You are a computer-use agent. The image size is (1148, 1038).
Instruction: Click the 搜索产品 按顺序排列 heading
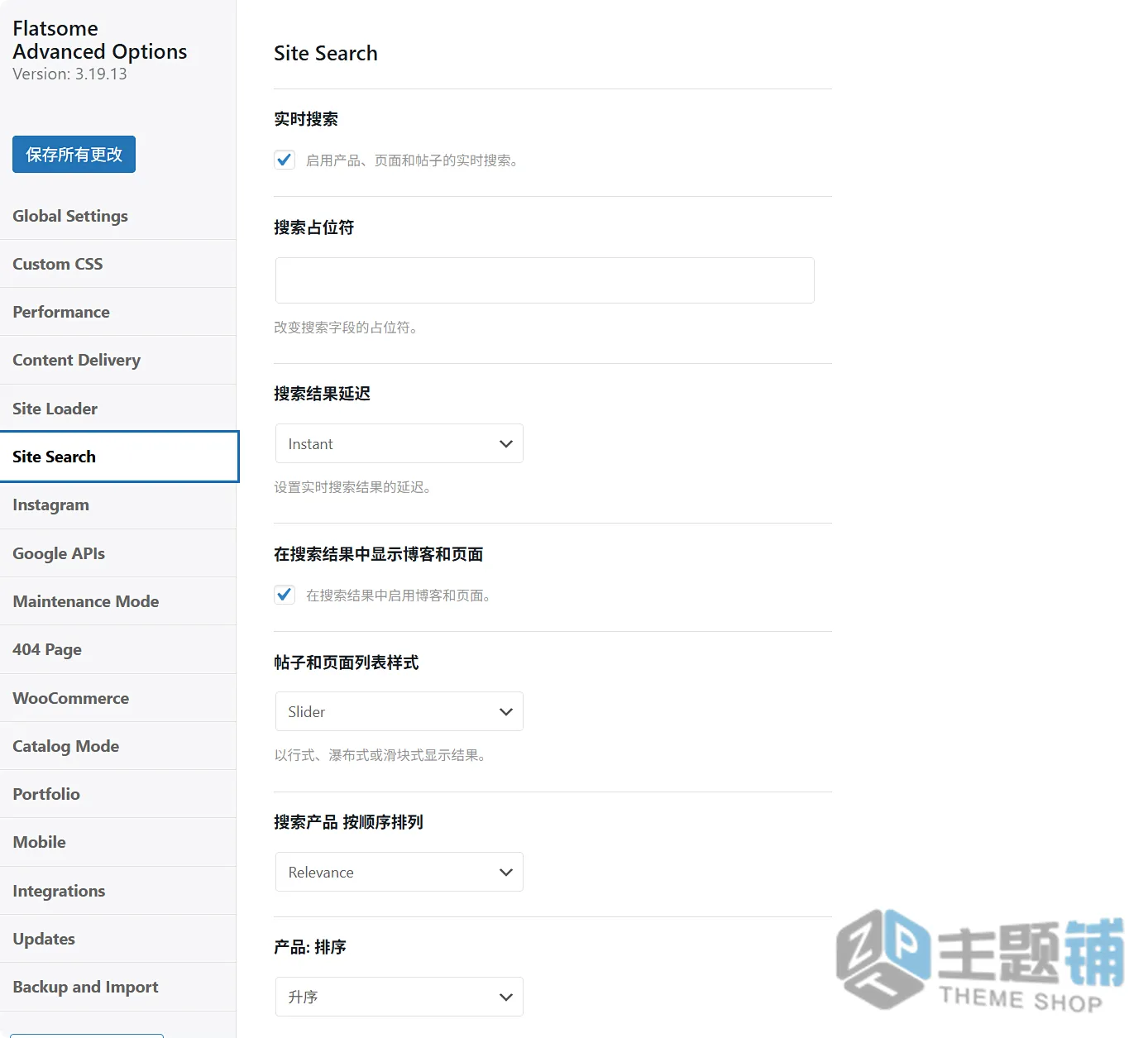pos(348,822)
